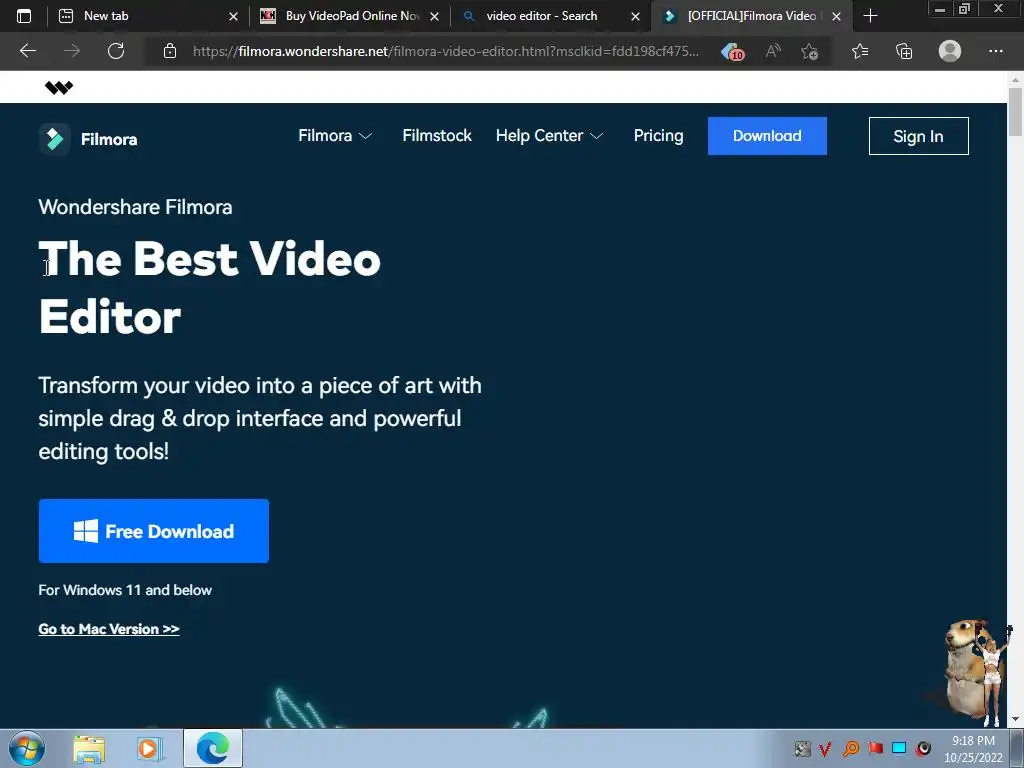
Task: Open Favorites list icon
Action: coord(860,51)
